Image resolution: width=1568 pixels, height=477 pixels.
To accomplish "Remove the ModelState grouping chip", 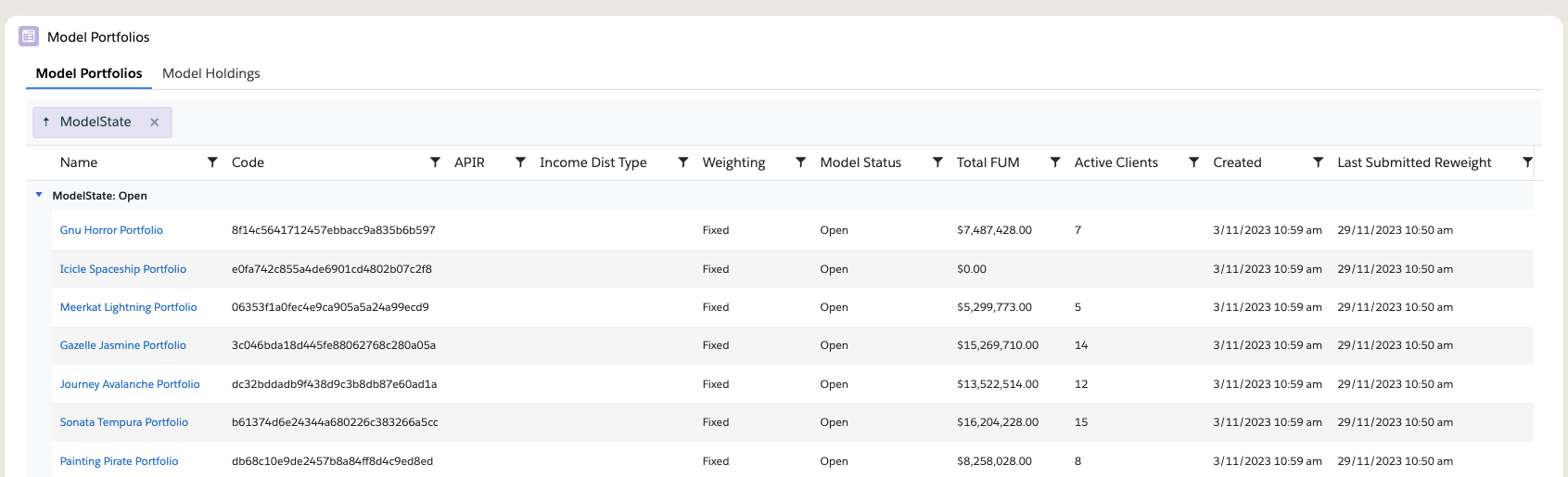I will (155, 122).
